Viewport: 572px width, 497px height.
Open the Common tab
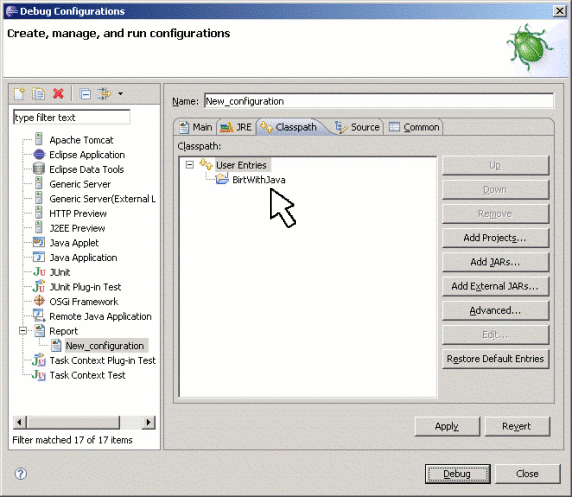coord(414,127)
